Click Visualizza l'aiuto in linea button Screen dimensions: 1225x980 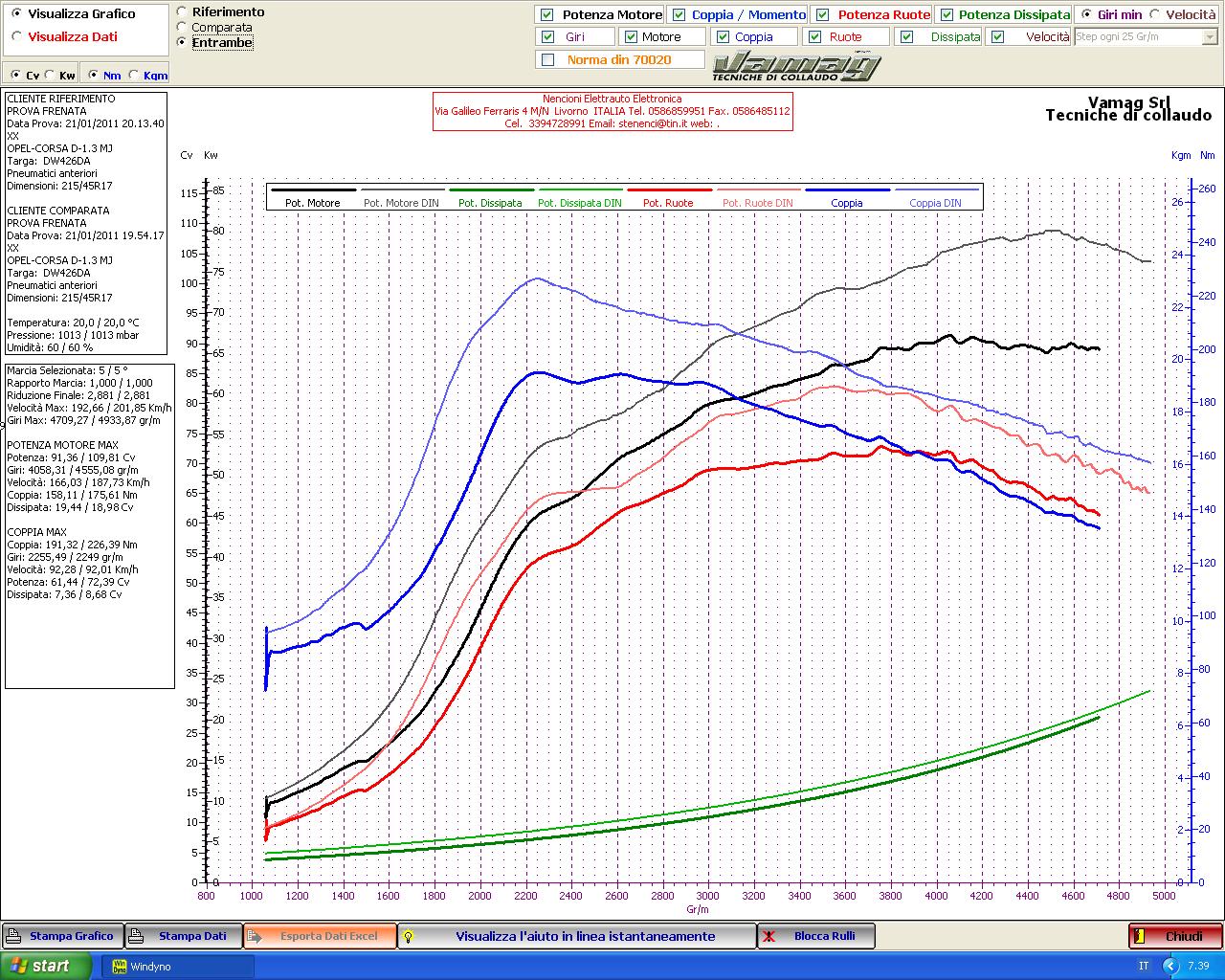[x=576, y=936]
